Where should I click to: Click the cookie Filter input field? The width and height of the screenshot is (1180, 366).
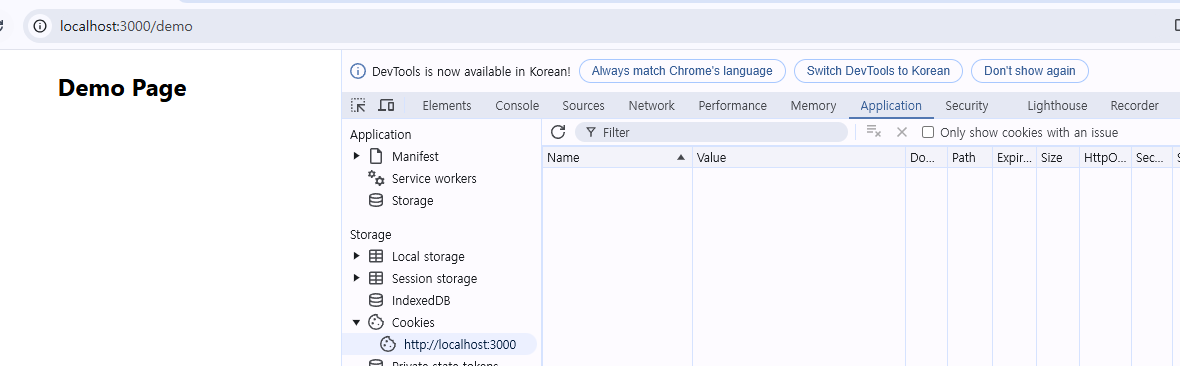pyautogui.click(x=711, y=133)
